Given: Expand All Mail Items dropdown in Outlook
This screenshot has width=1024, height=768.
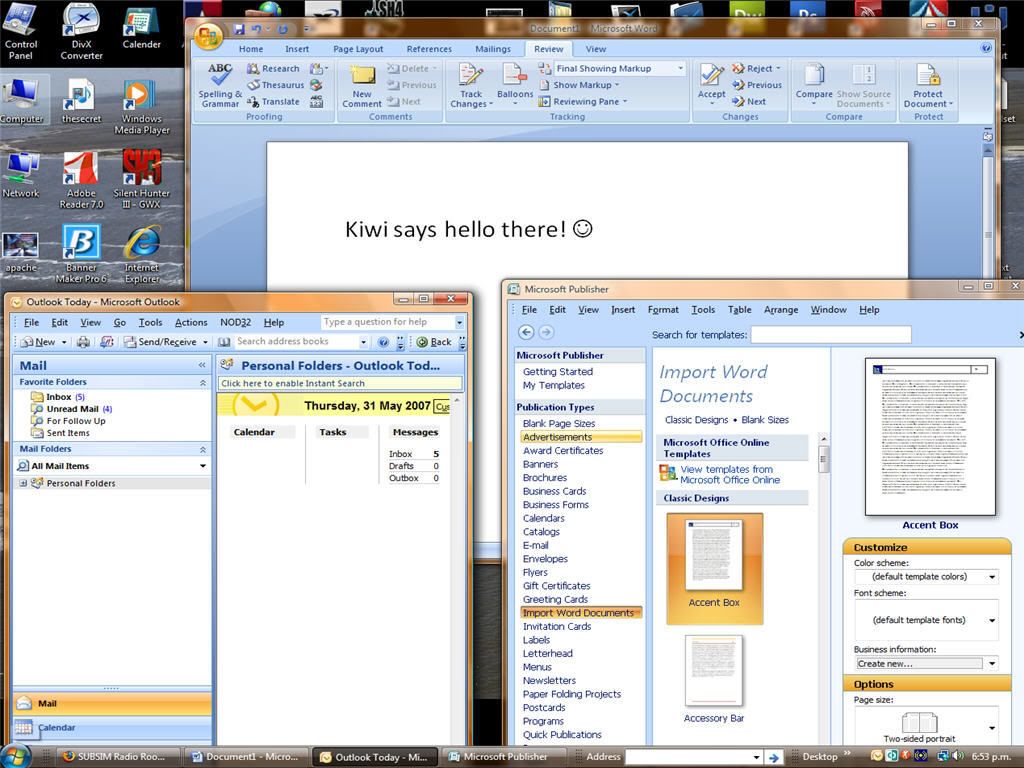Looking at the screenshot, I should tap(202, 466).
